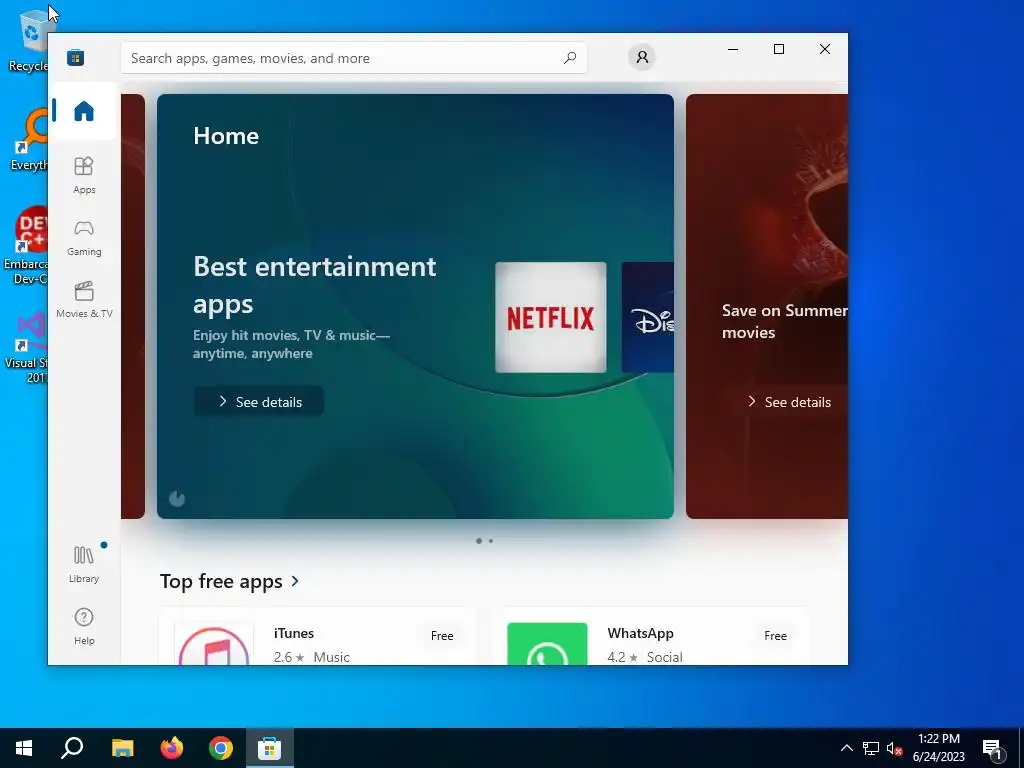Show hidden system tray icons
The height and width of the screenshot is (768, 1024).
tap(846, 748)
